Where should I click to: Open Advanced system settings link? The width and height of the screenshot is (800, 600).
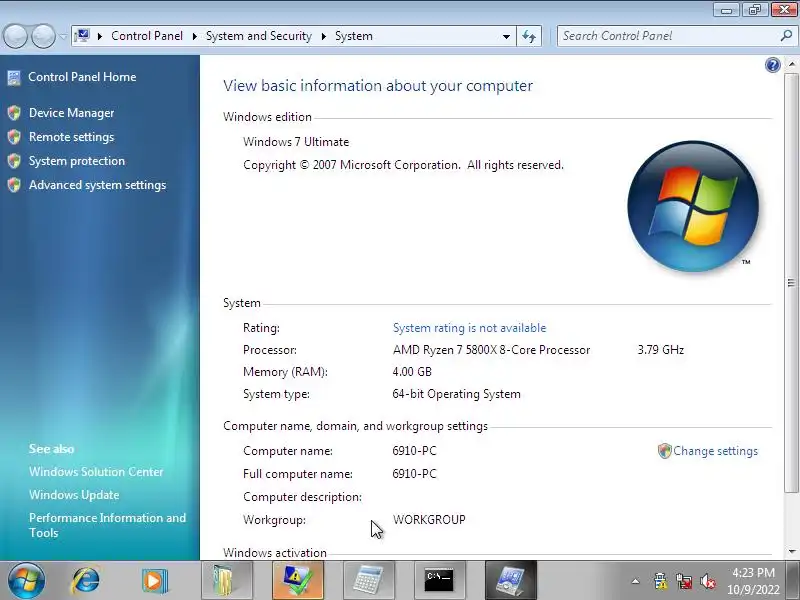click(x=97, y=185)
